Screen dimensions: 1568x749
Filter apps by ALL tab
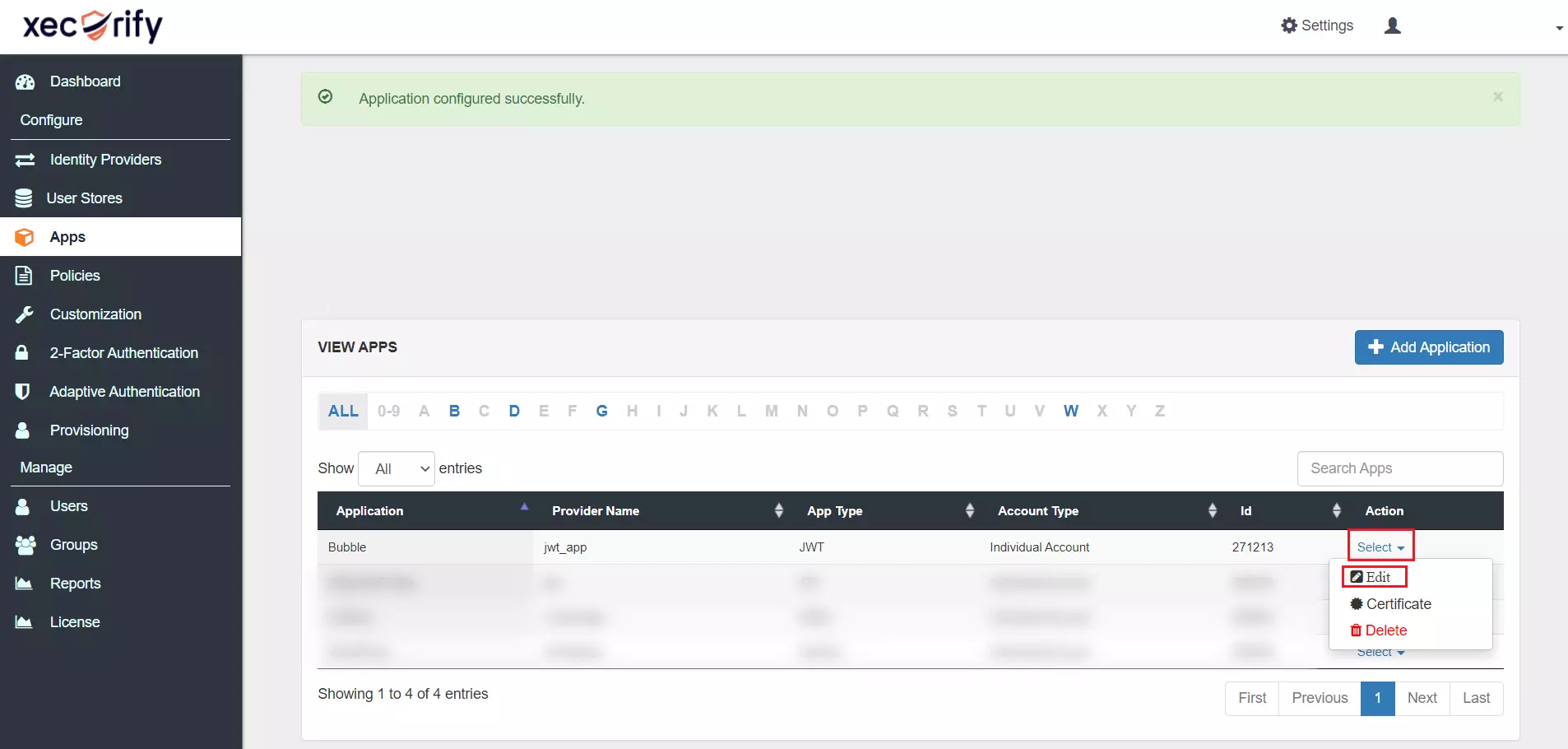click(x=343, y=411)
